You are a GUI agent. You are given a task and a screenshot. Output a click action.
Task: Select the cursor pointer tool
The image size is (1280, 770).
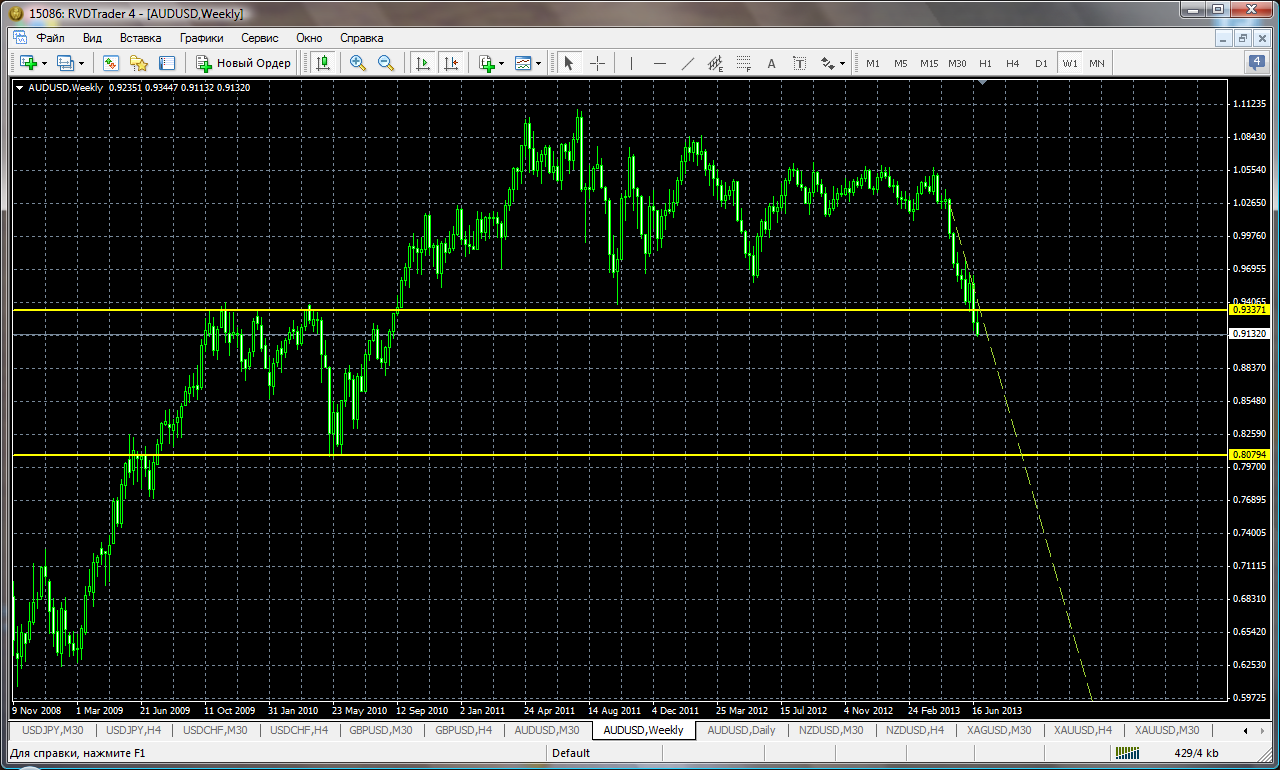pos(569,63)
